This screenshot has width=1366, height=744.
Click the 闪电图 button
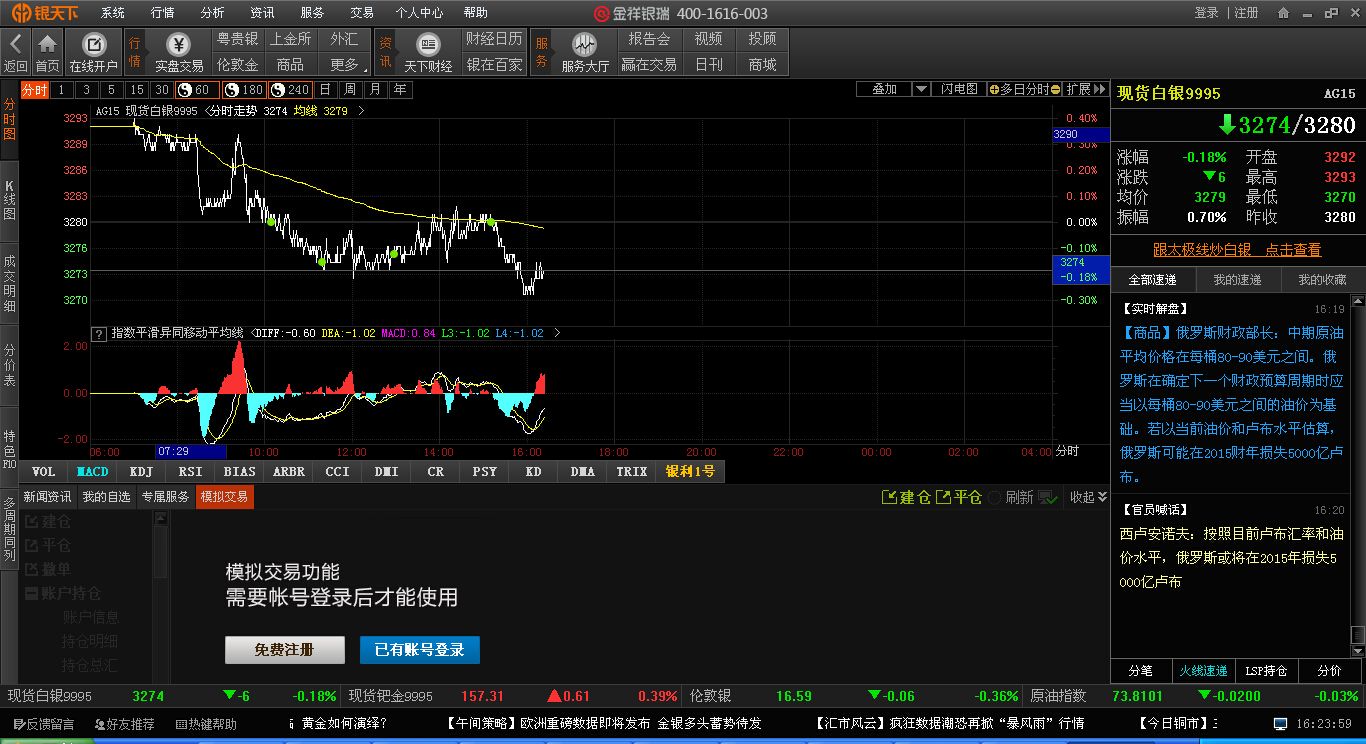tap(959, 89)
